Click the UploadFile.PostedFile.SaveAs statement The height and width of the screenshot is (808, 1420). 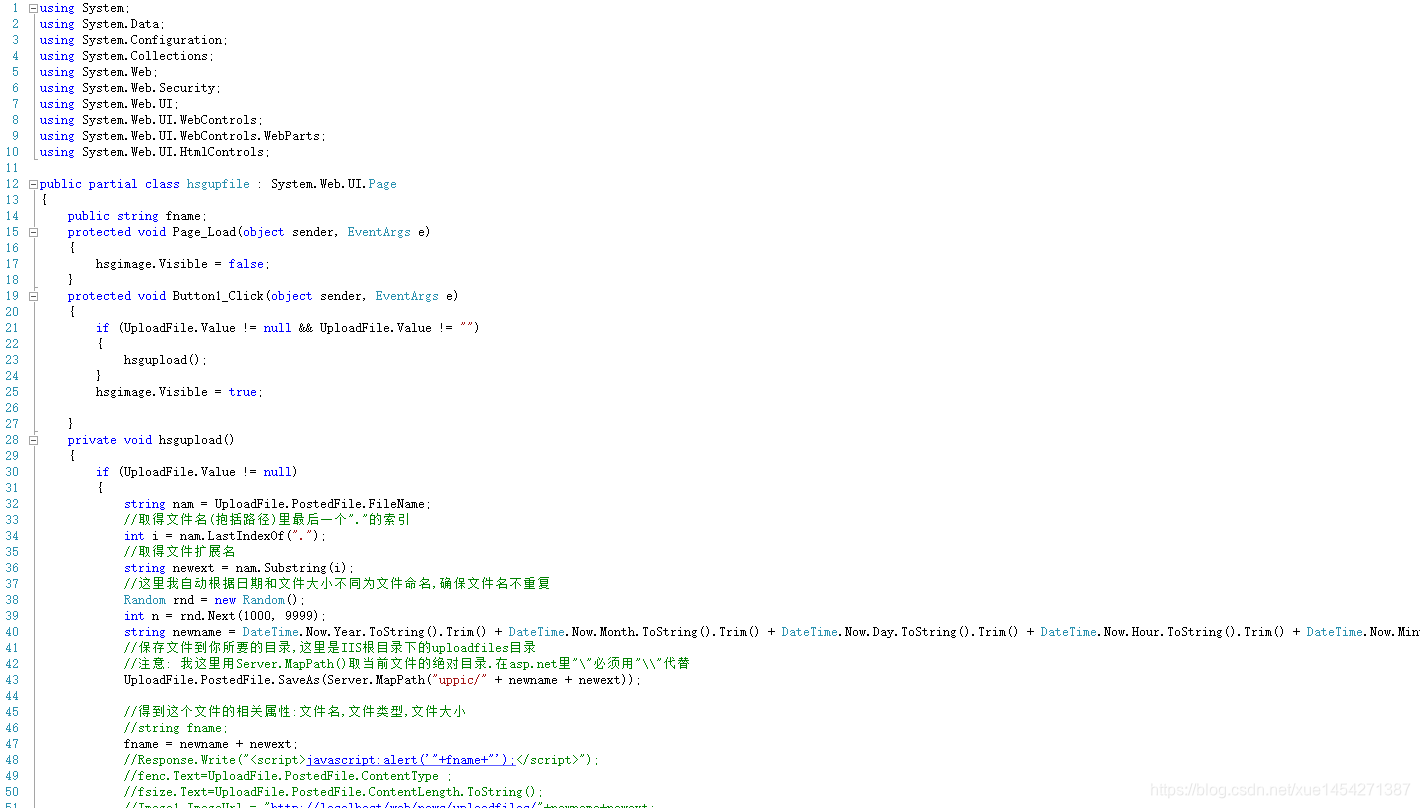click(383, 680)
